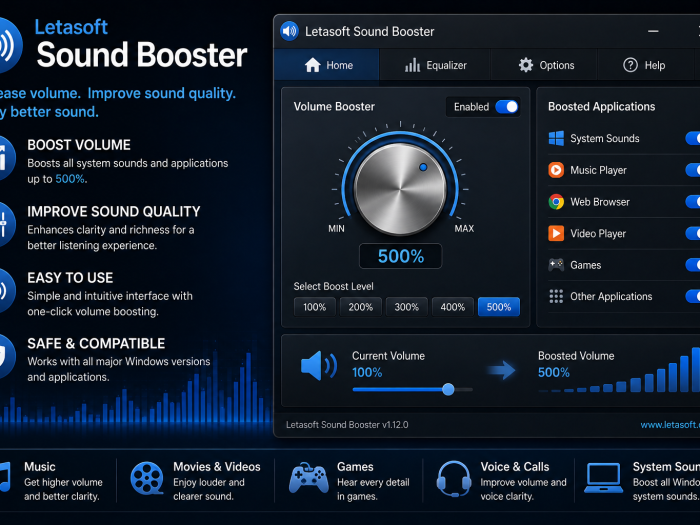Click the Select Boost Level label
Viewport: 700px width, 525px height.
(333, 287)
